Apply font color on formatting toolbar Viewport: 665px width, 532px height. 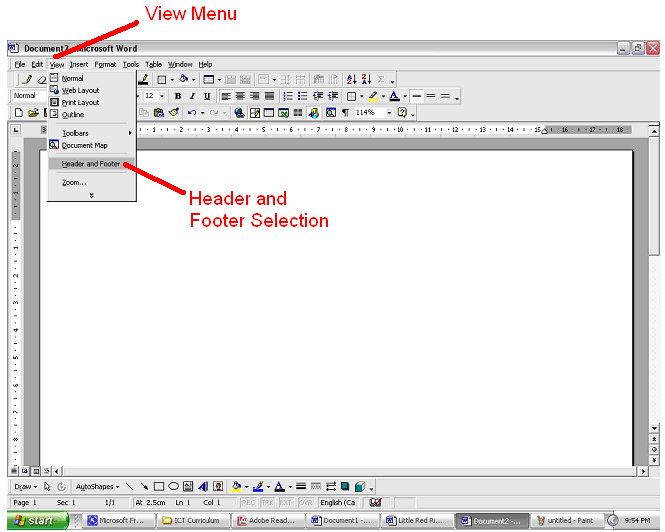pos(394,96)
